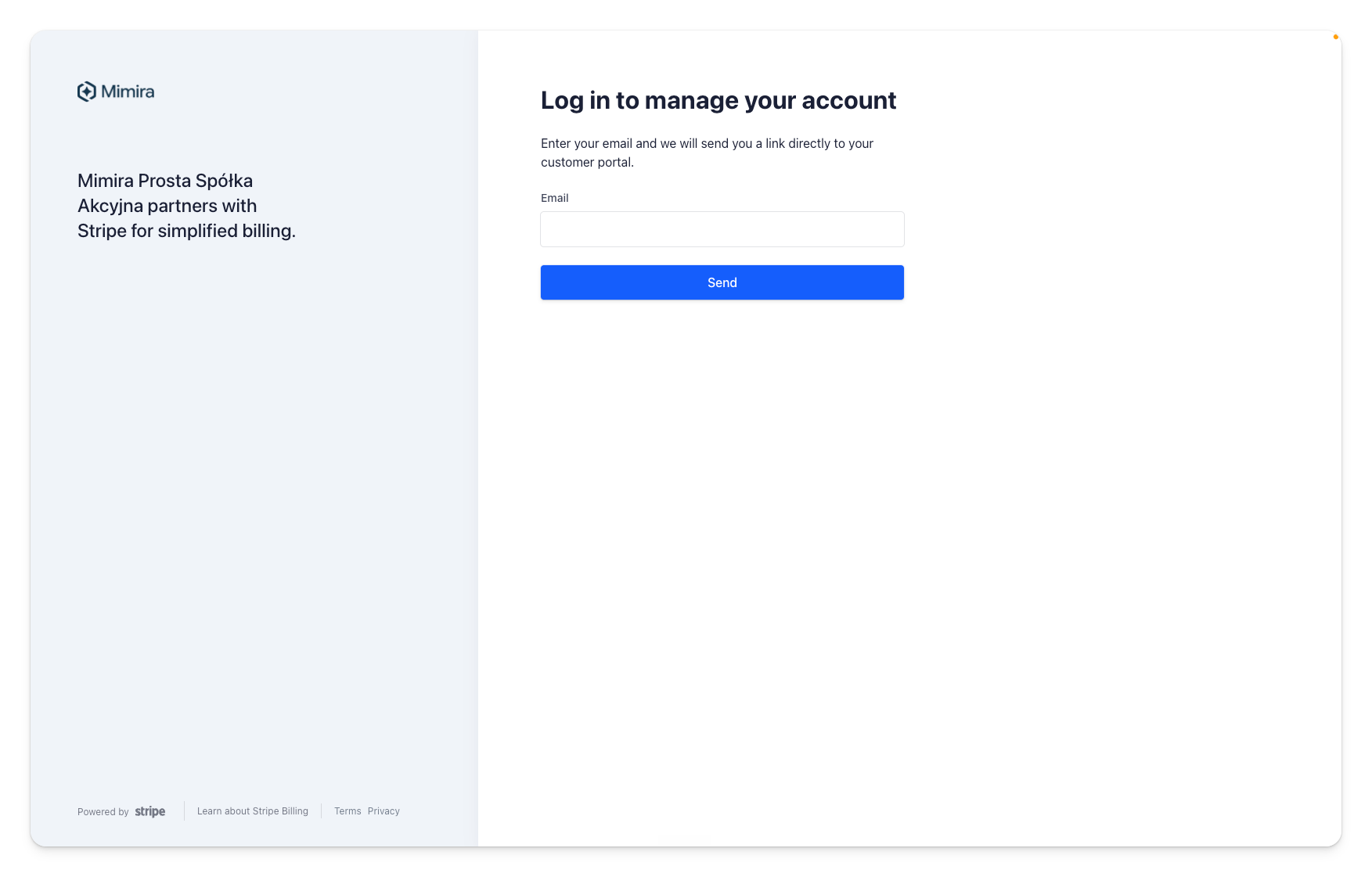This screenshot has width=1372, height=877.
Task: Open the Learn about Stripe Billing link
Action: pyautogui.click(x=253, y=811)
